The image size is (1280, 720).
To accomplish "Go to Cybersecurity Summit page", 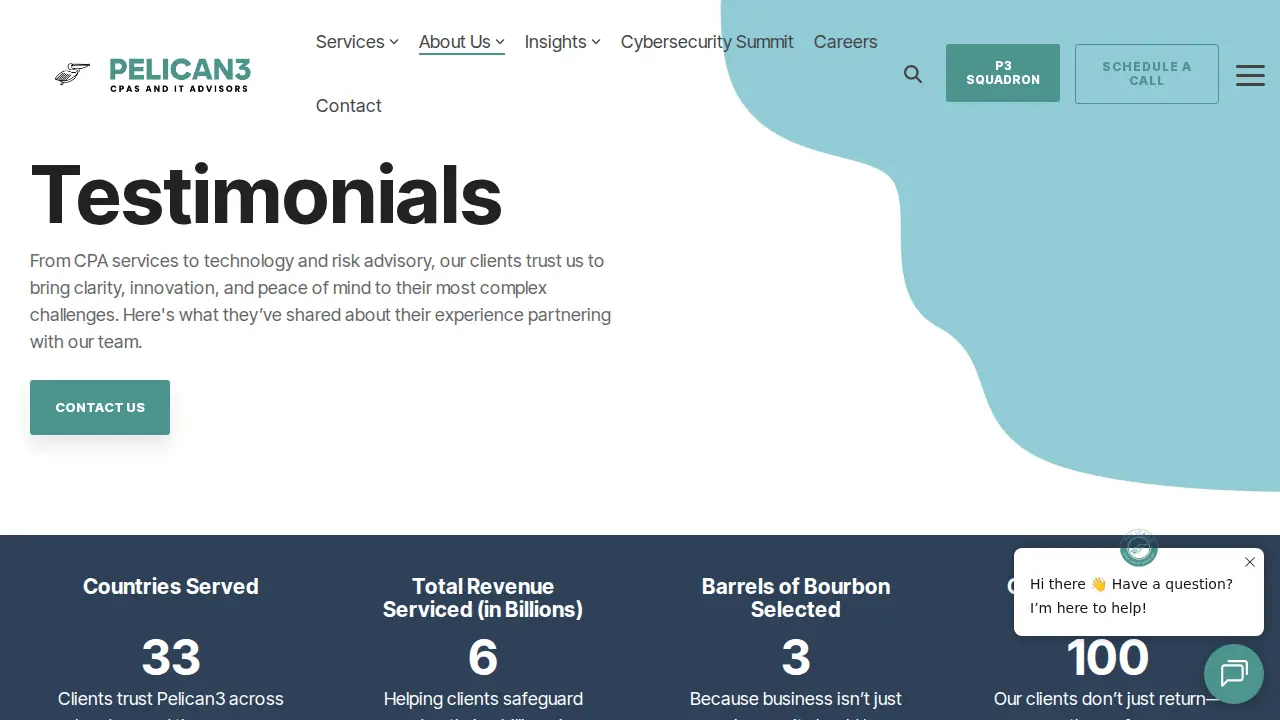I will tap(707, 42).
